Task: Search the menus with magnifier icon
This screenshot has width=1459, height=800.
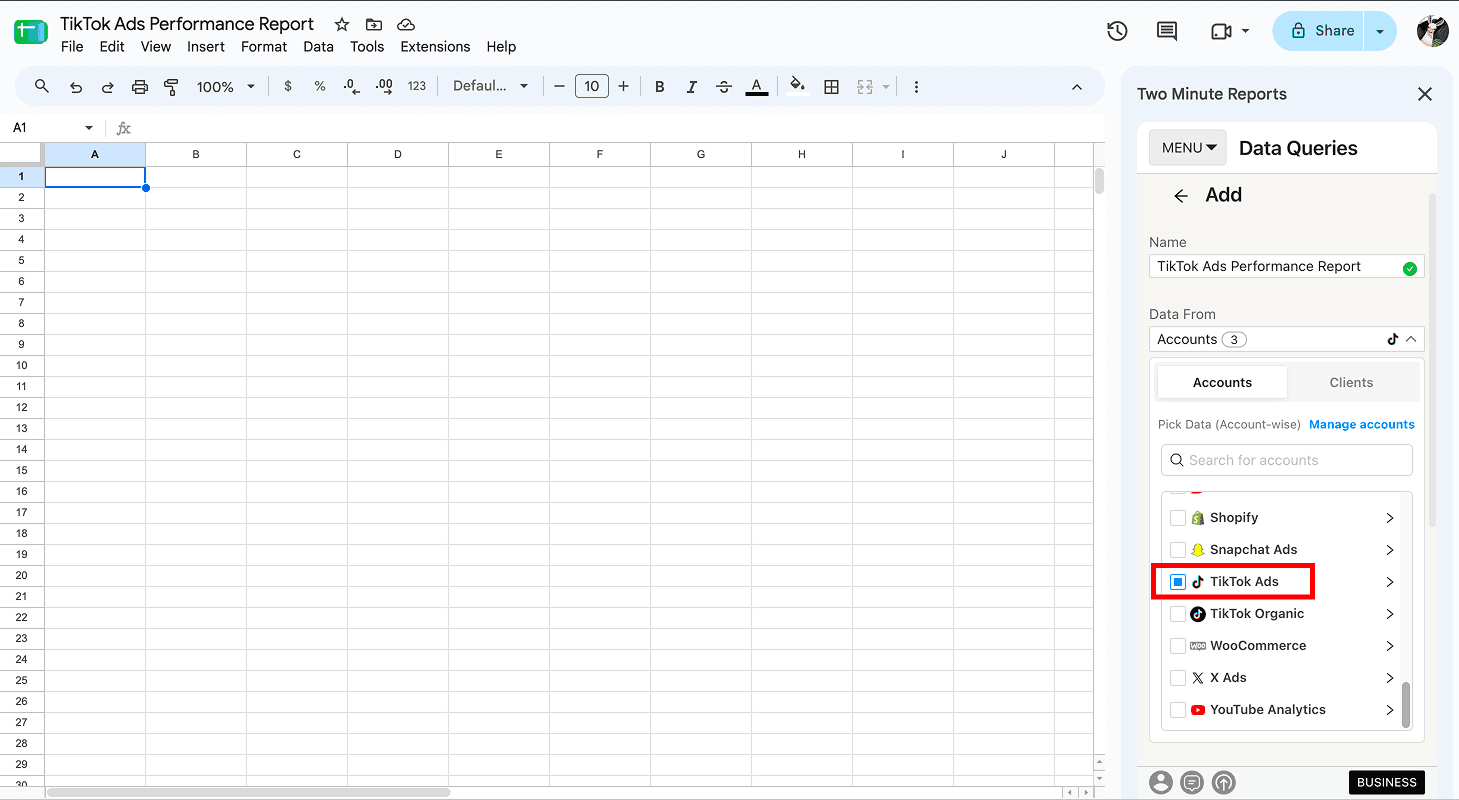Action: pos(42,87)
